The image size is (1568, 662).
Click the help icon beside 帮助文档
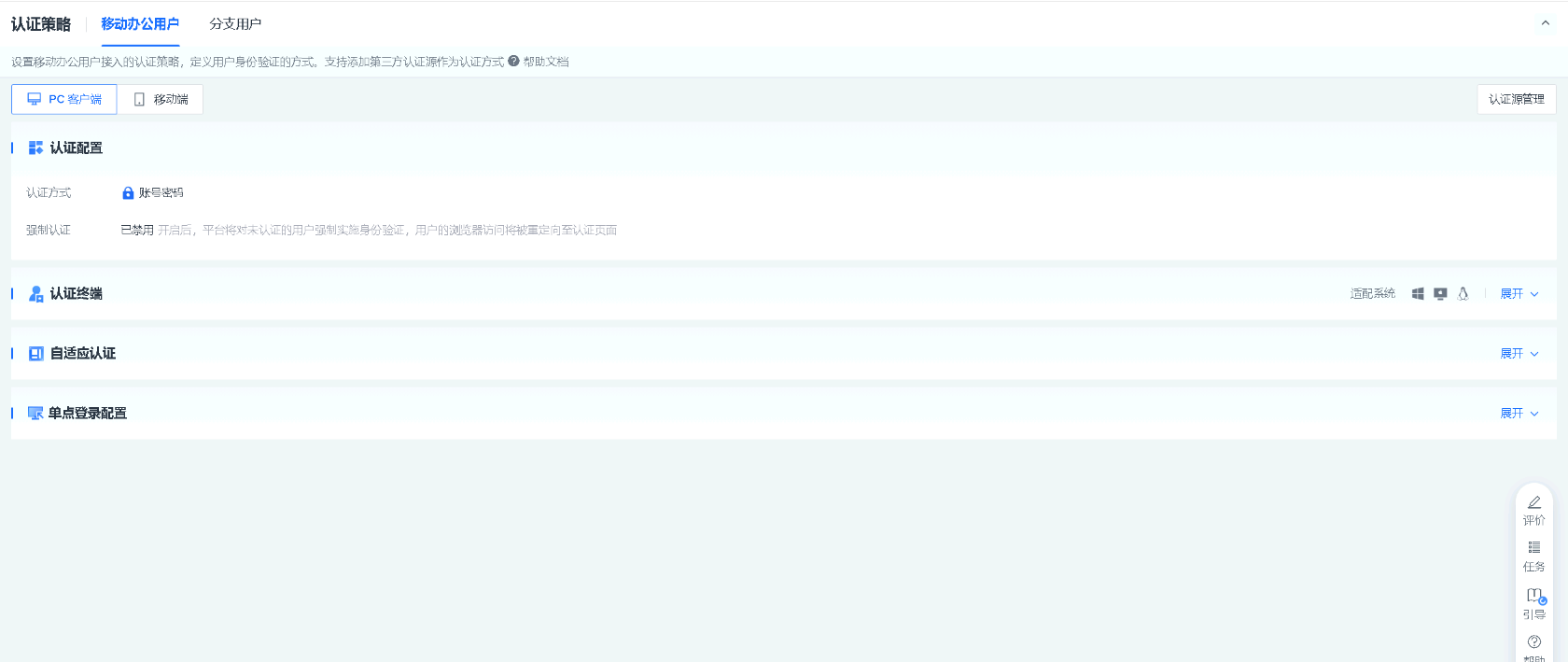513,62
